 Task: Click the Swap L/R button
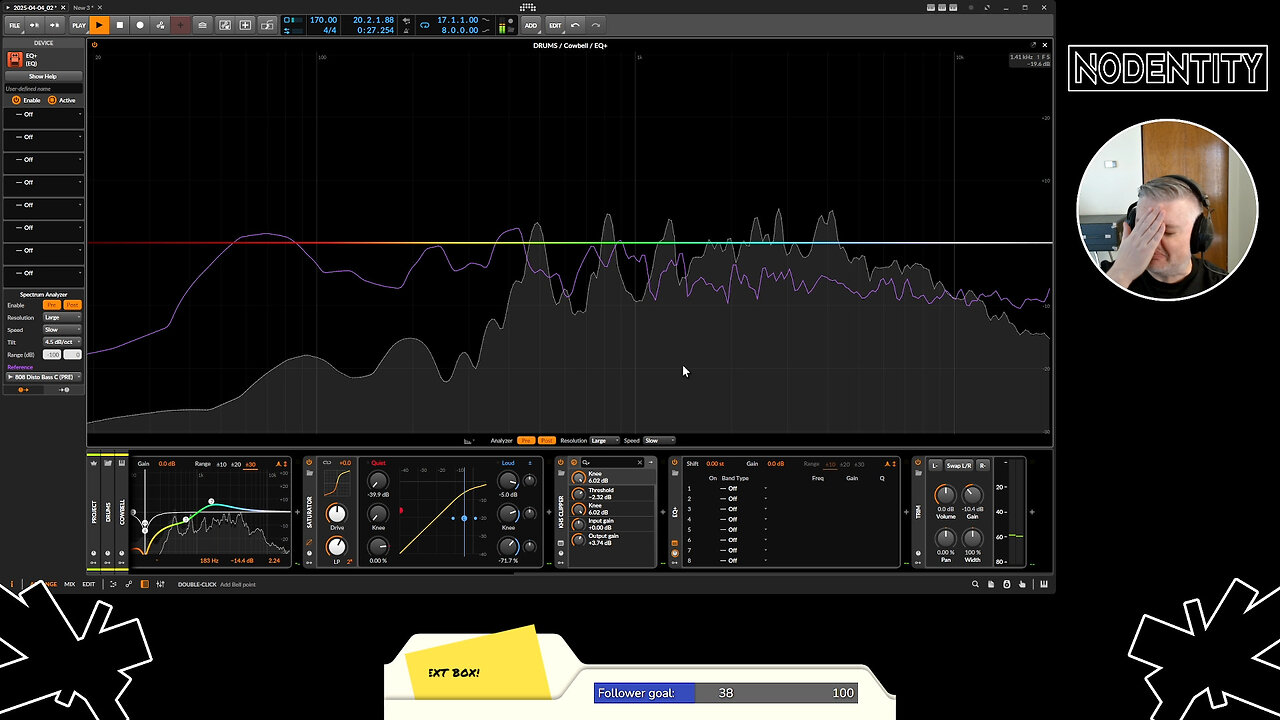pos(959,465)
